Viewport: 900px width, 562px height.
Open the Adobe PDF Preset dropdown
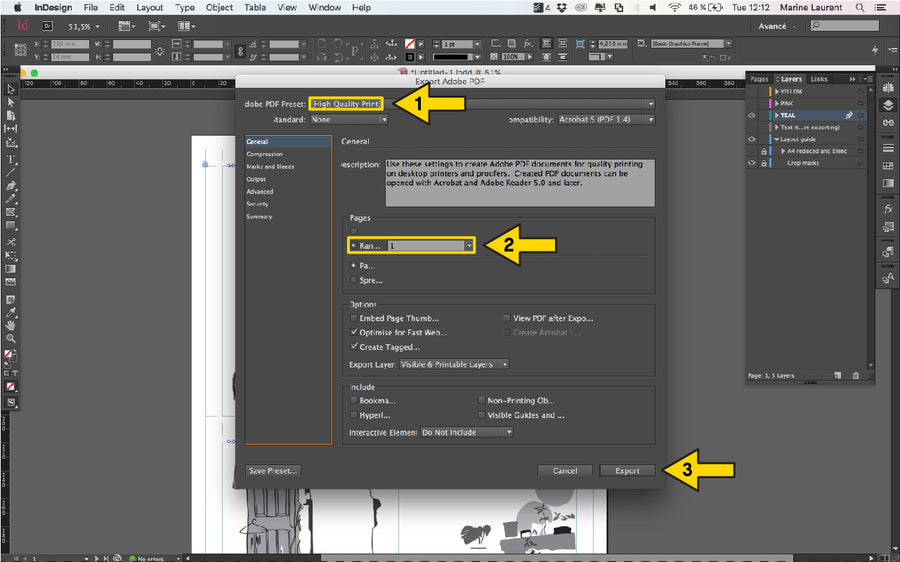[482, 104]
